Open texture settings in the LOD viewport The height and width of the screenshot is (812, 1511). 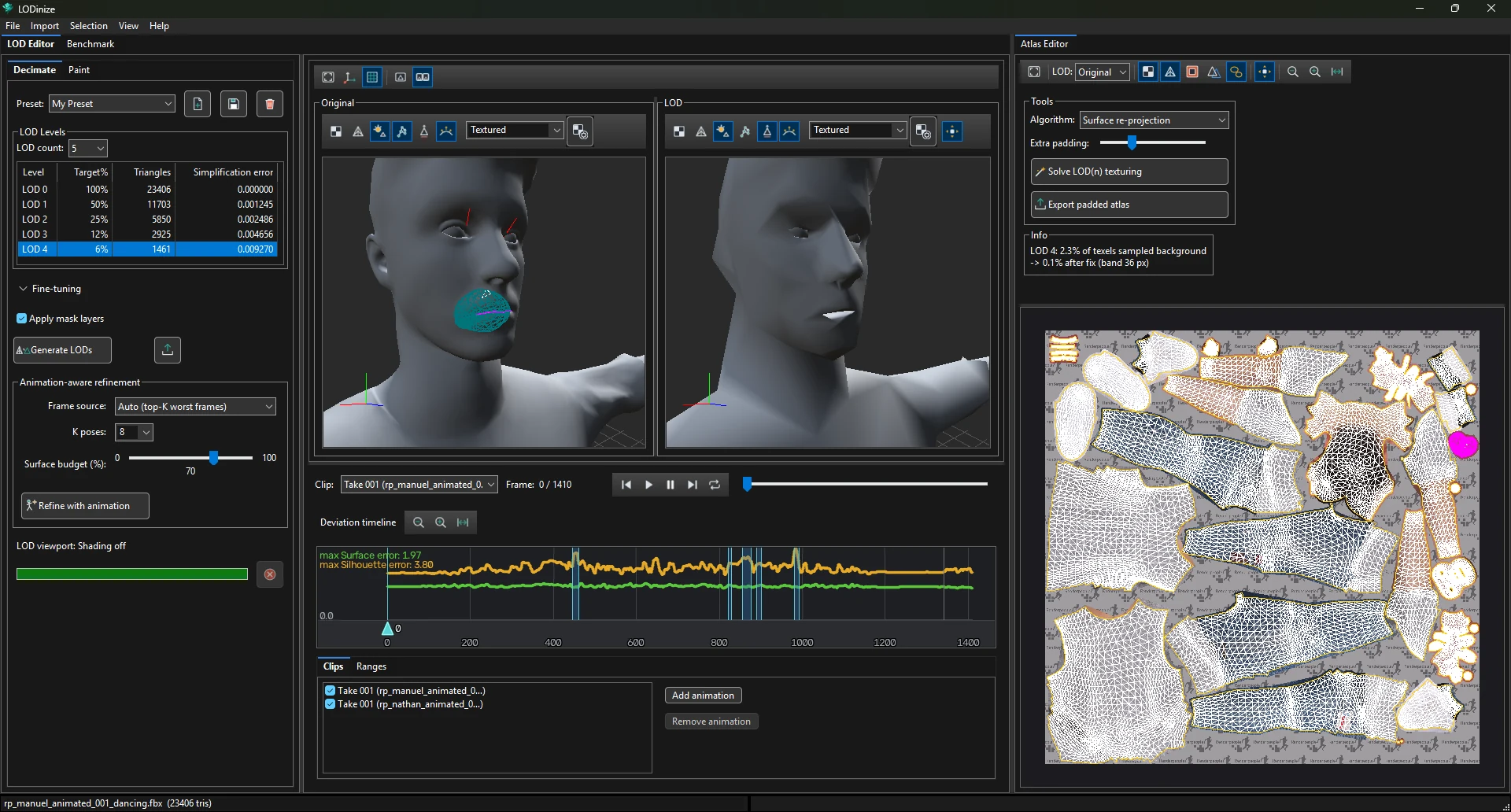[923, 131]
